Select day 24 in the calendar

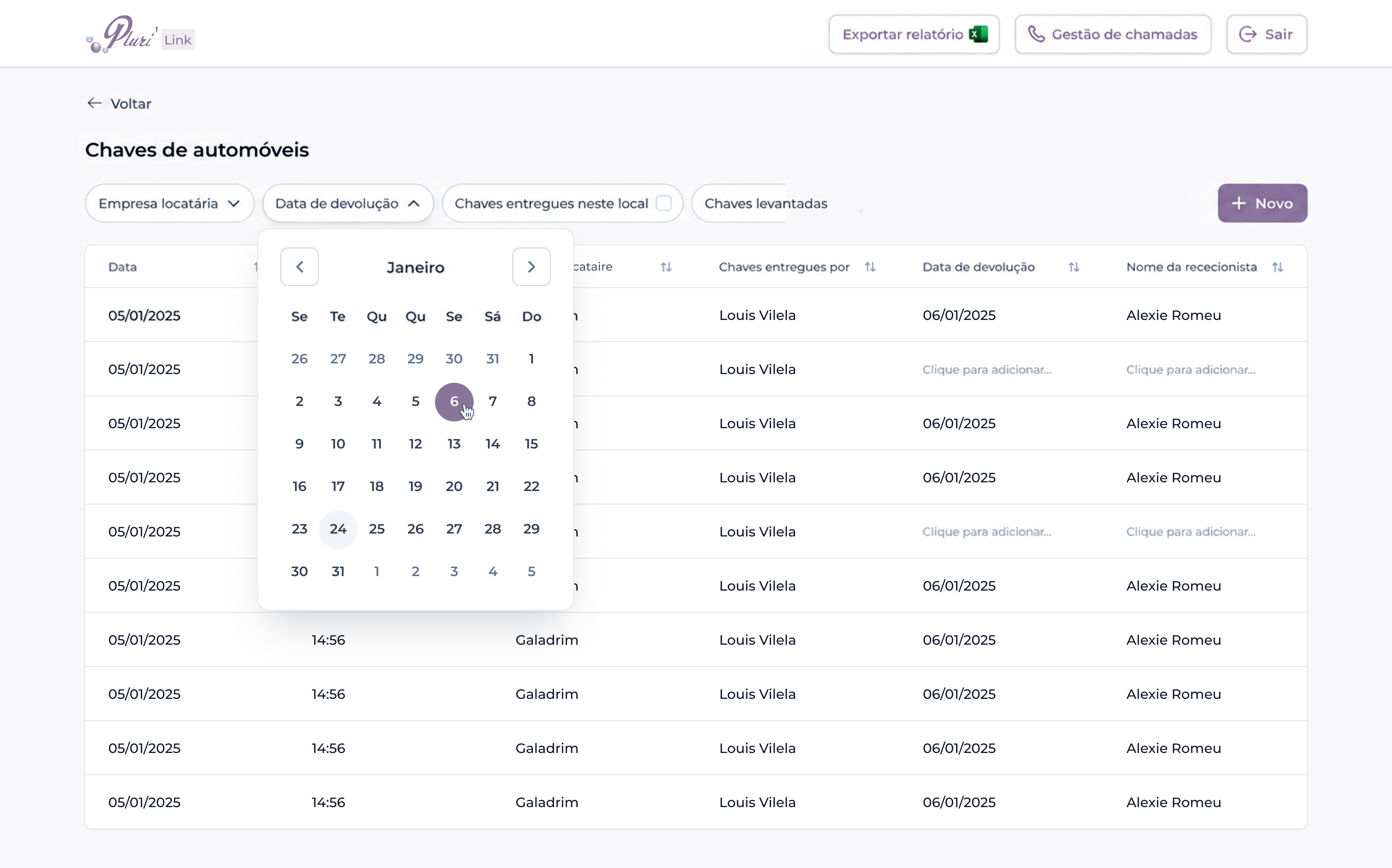pos(338,529)
